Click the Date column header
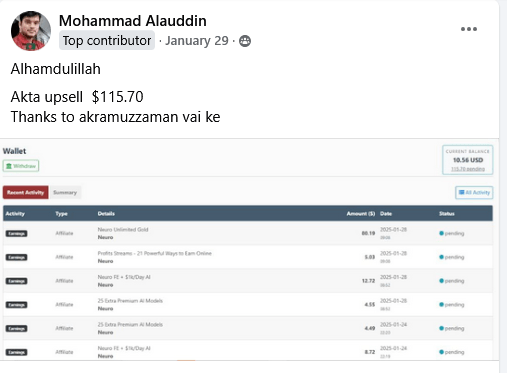This screenshot has height=373, width=507. 386,214
